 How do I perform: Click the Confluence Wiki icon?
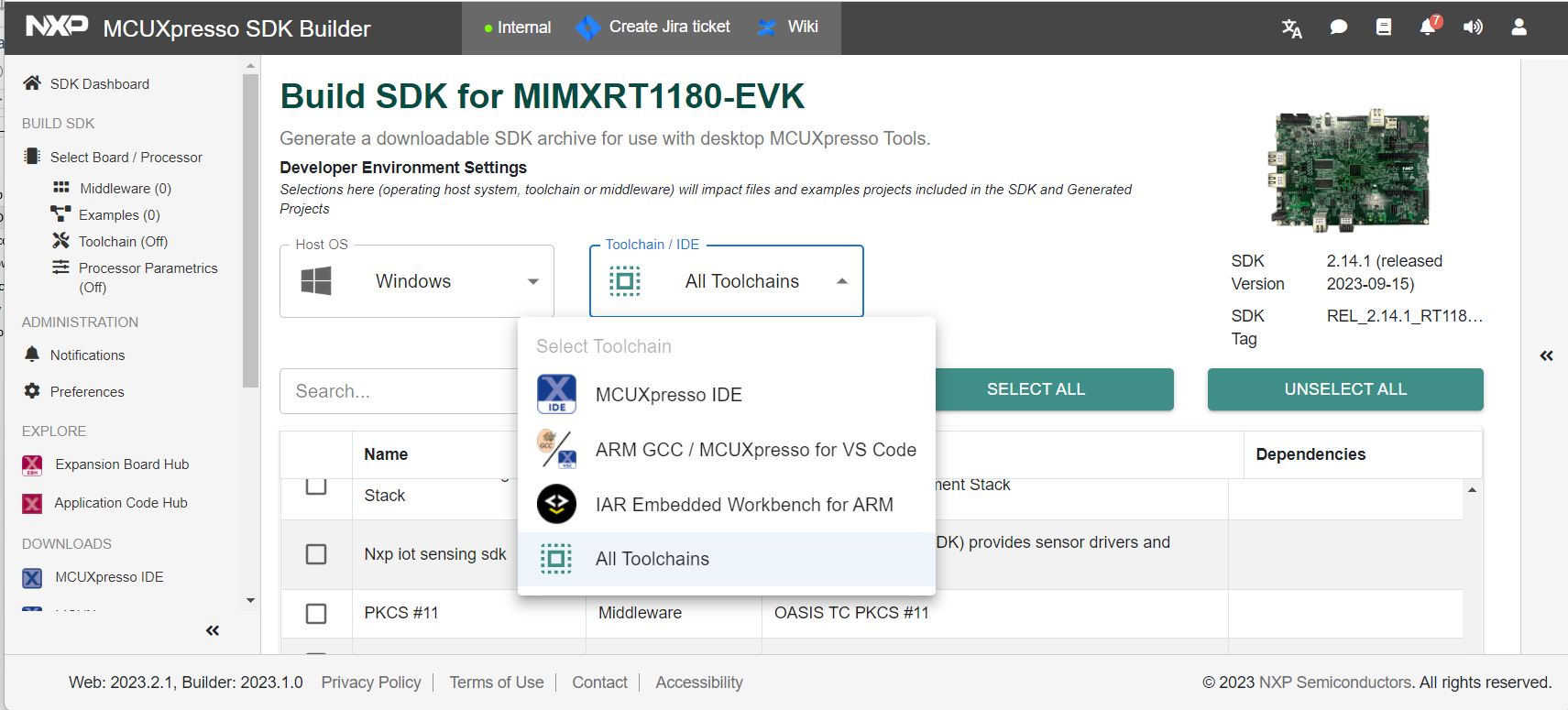pos(767,27)
